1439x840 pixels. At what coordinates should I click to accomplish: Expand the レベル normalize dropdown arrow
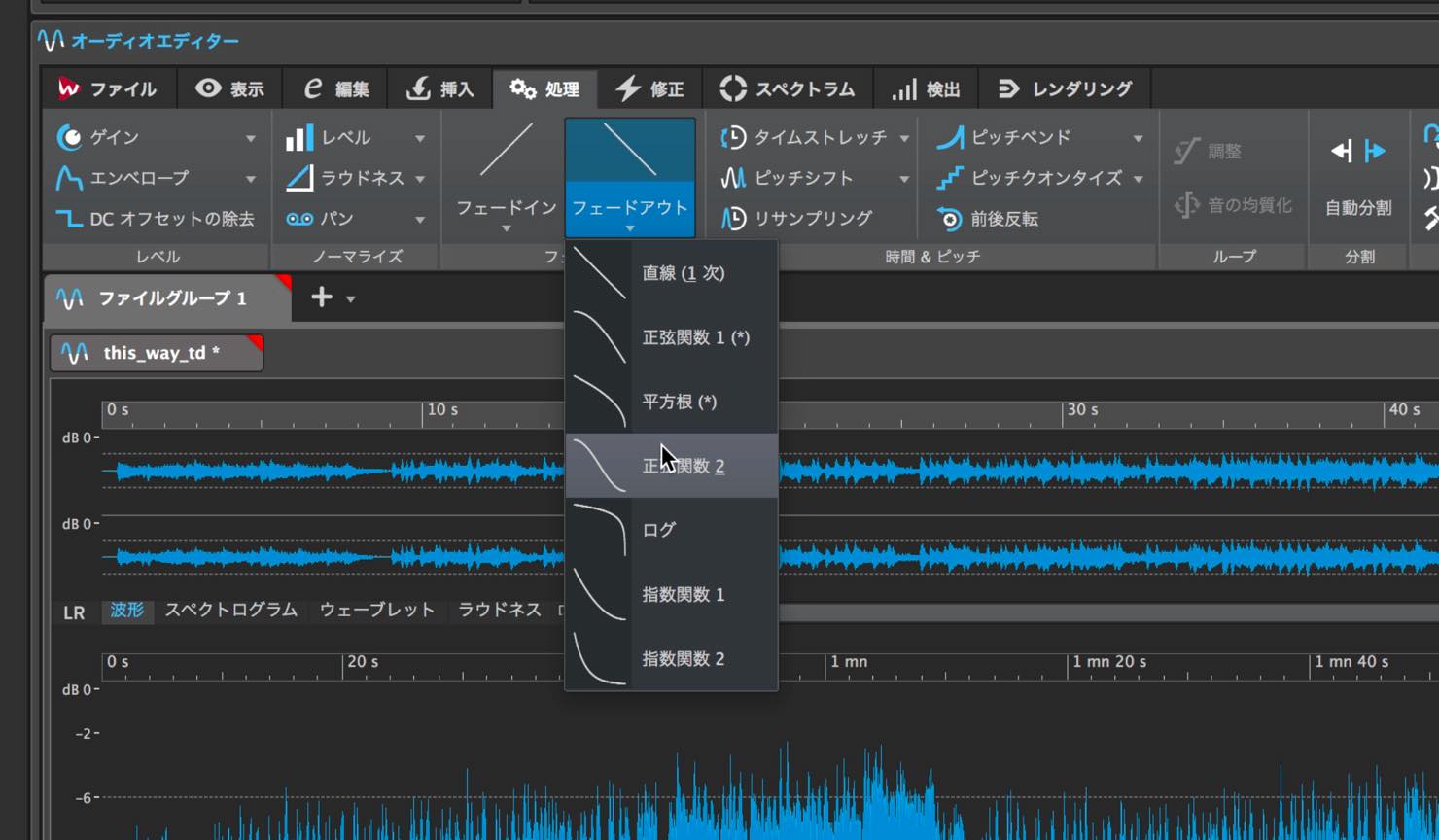[420, 138]
